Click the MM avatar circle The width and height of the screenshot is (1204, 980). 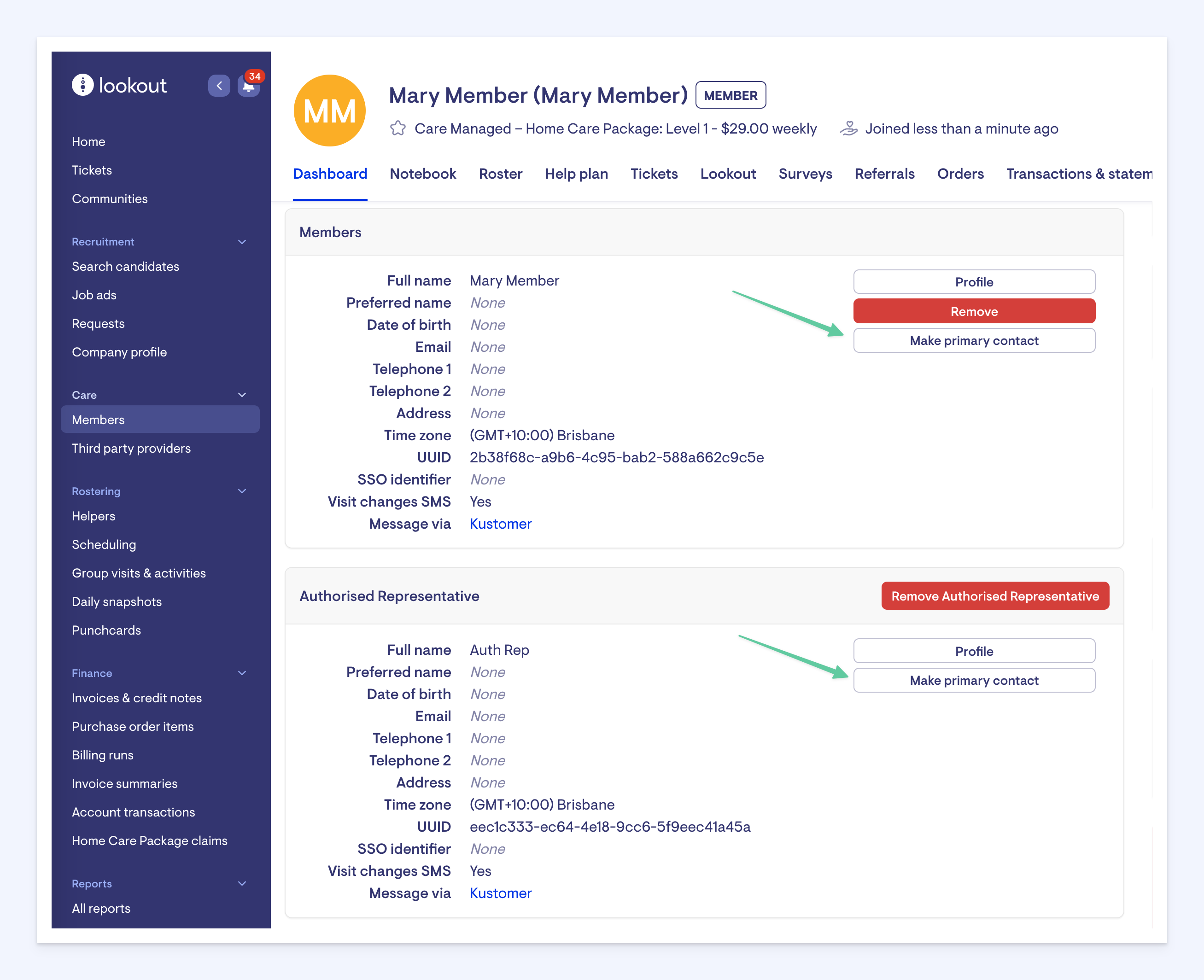tap(330, 111)
